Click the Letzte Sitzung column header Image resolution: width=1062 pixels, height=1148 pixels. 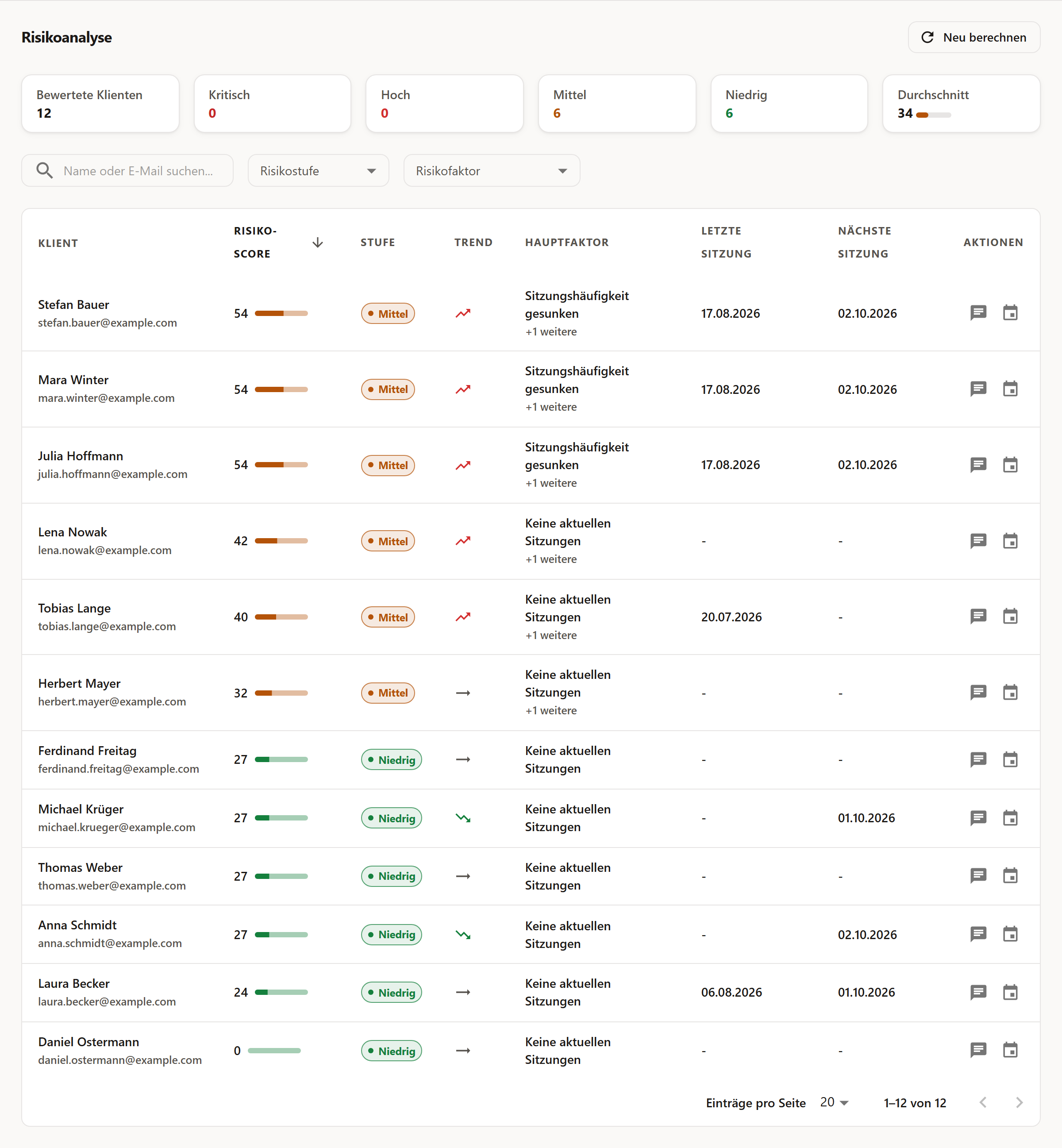click(726, 242)
